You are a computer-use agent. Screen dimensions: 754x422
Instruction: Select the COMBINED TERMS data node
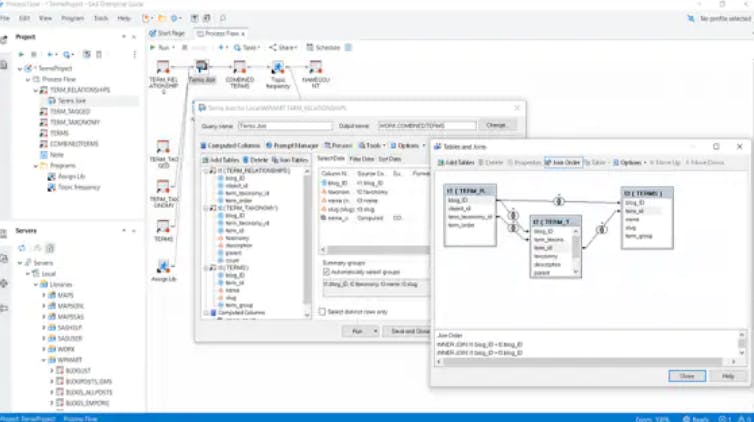pos(239,67)
